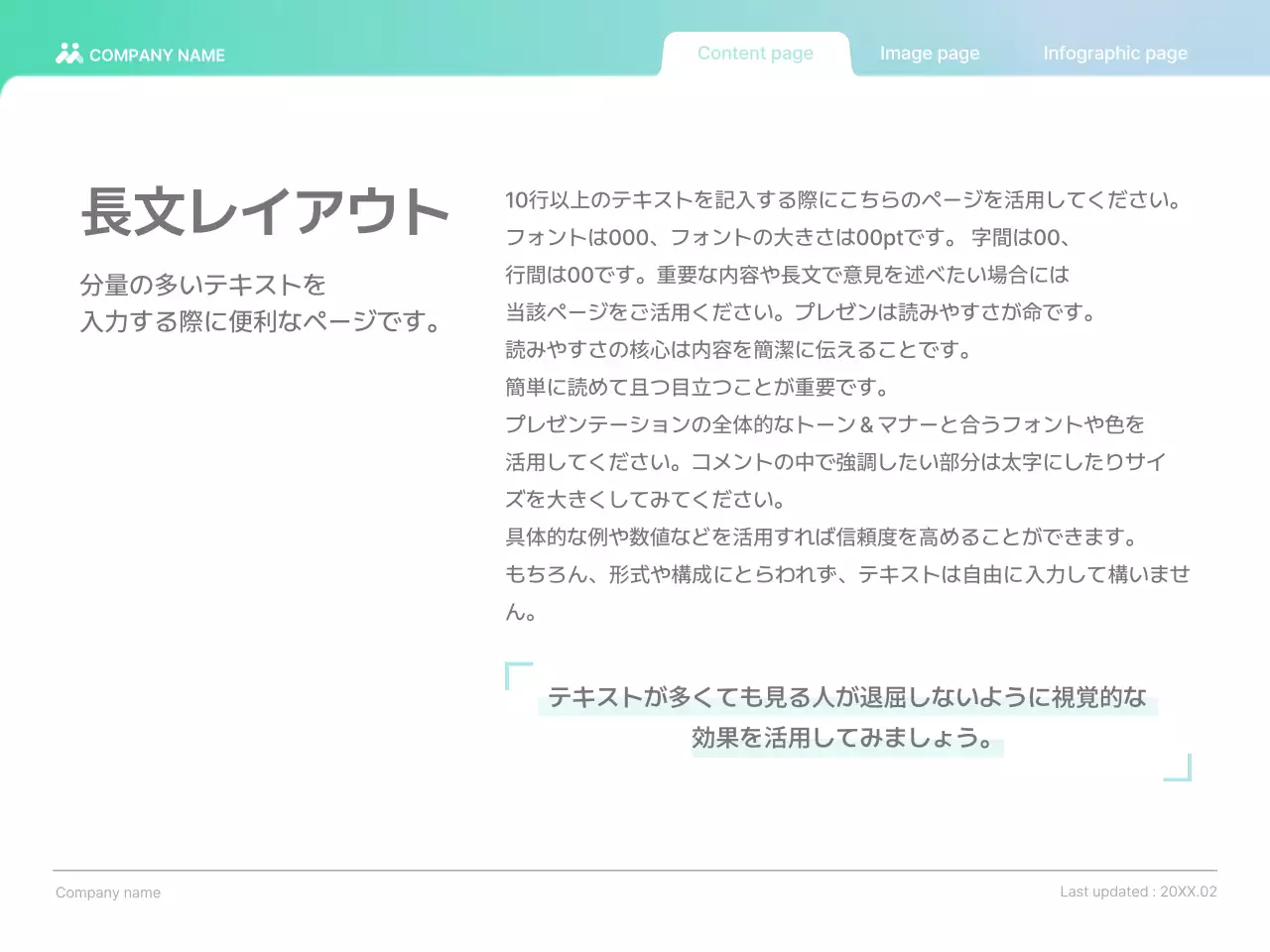Select the active Content page tab
Image resolution: width=1270 pixels, height=952 pixels.
click(x=755, y=54)
